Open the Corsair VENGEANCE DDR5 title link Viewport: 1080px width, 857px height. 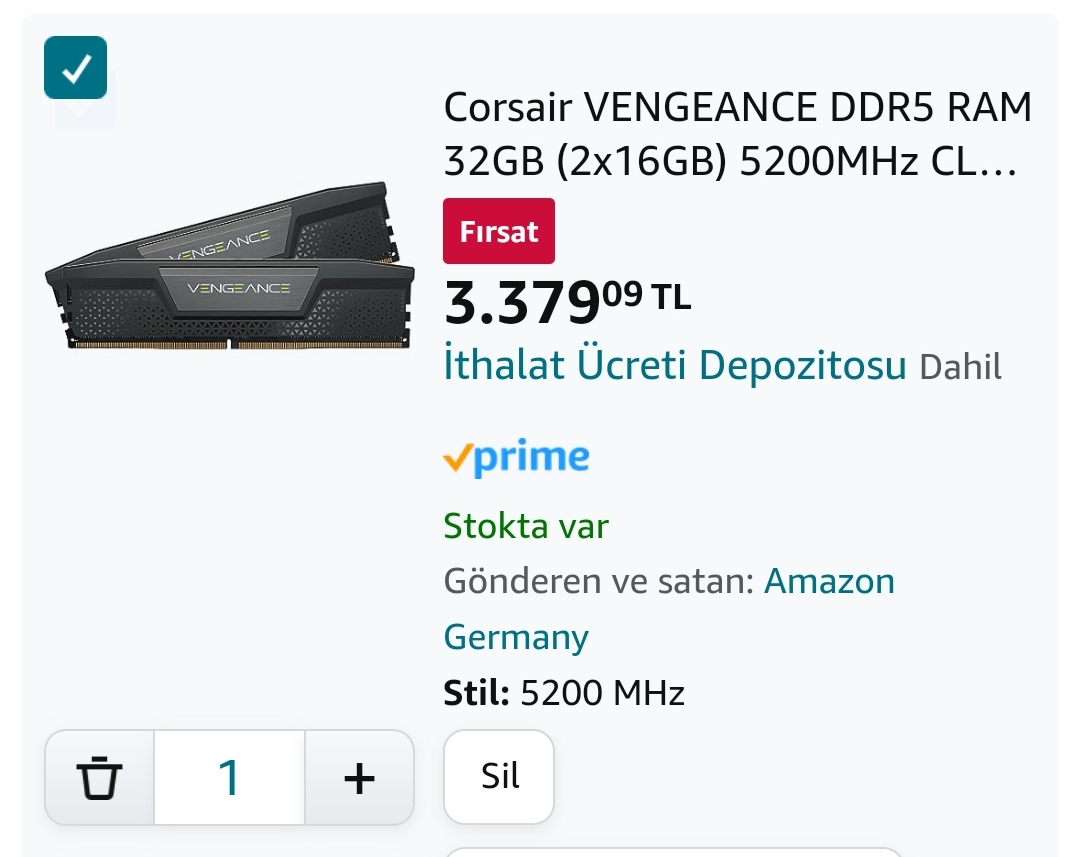(737, 133)
